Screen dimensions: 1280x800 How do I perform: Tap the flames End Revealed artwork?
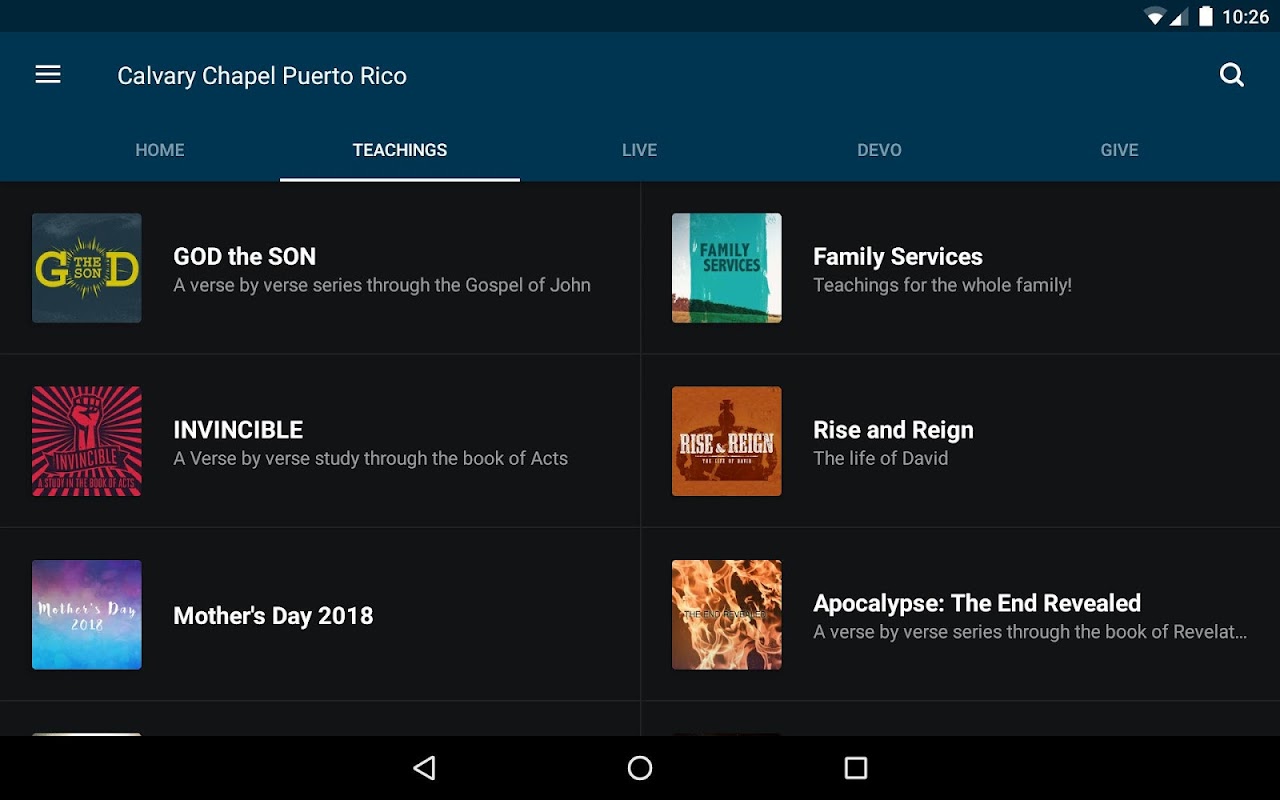(727, 615)
